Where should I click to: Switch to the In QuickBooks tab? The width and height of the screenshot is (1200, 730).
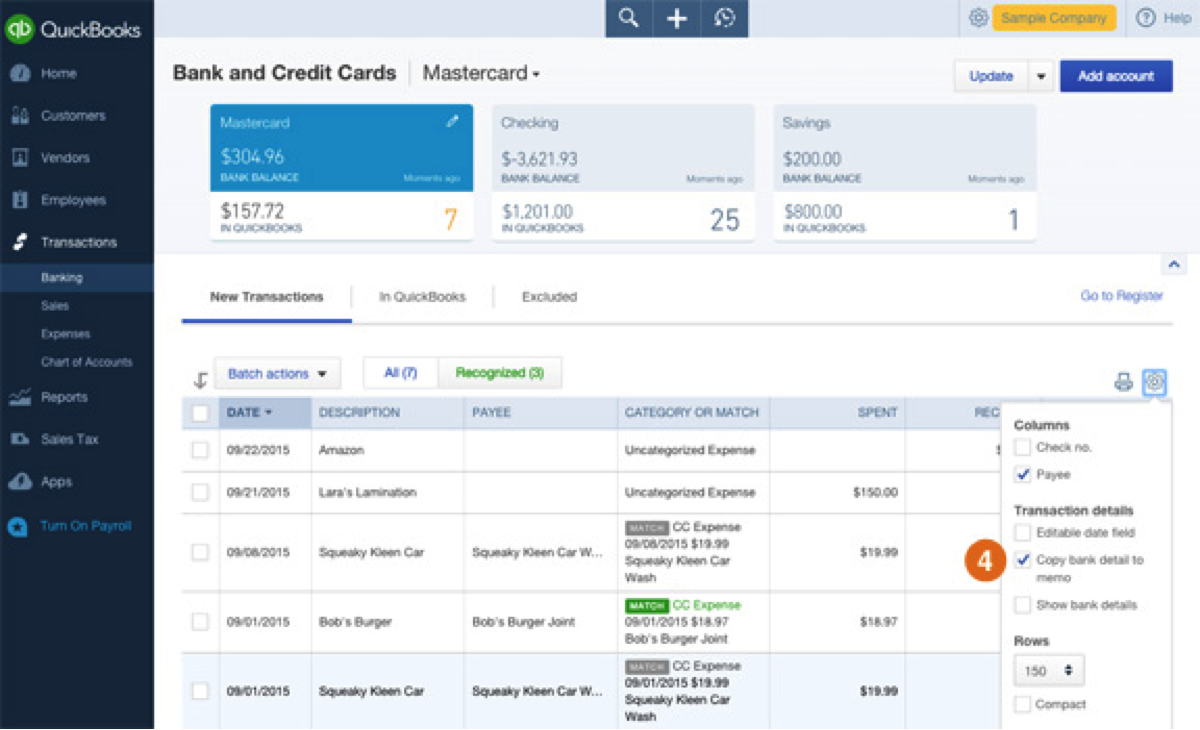click(422, 297)
